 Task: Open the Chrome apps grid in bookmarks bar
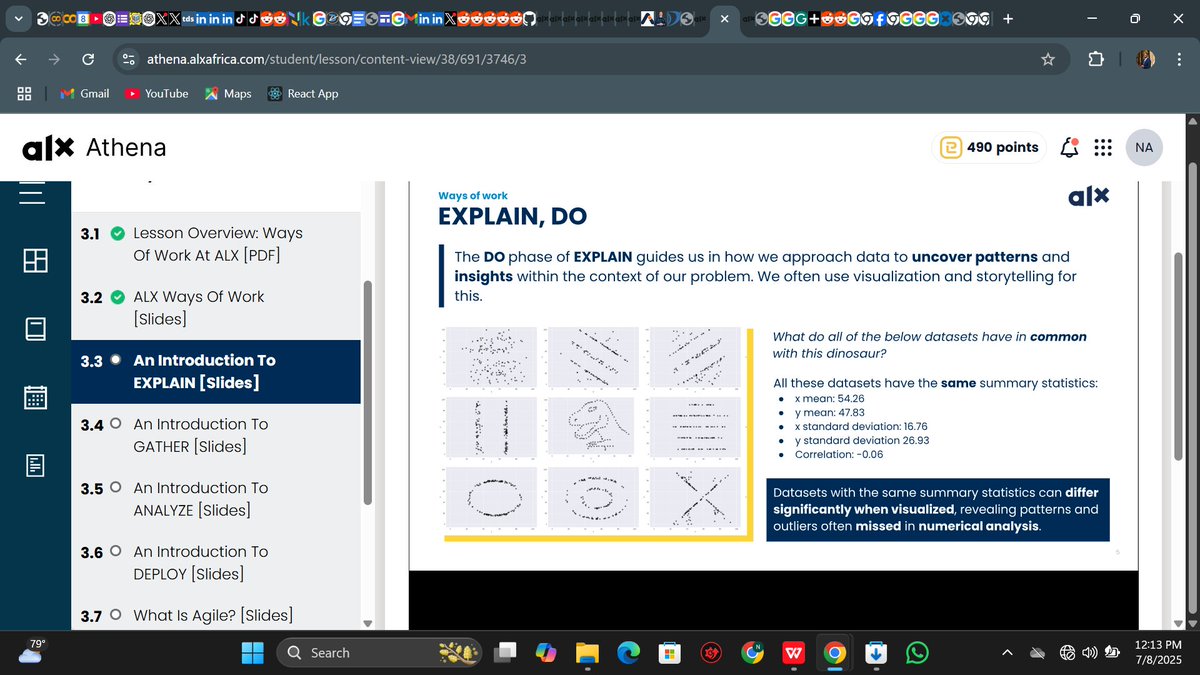tap(25, 93)
